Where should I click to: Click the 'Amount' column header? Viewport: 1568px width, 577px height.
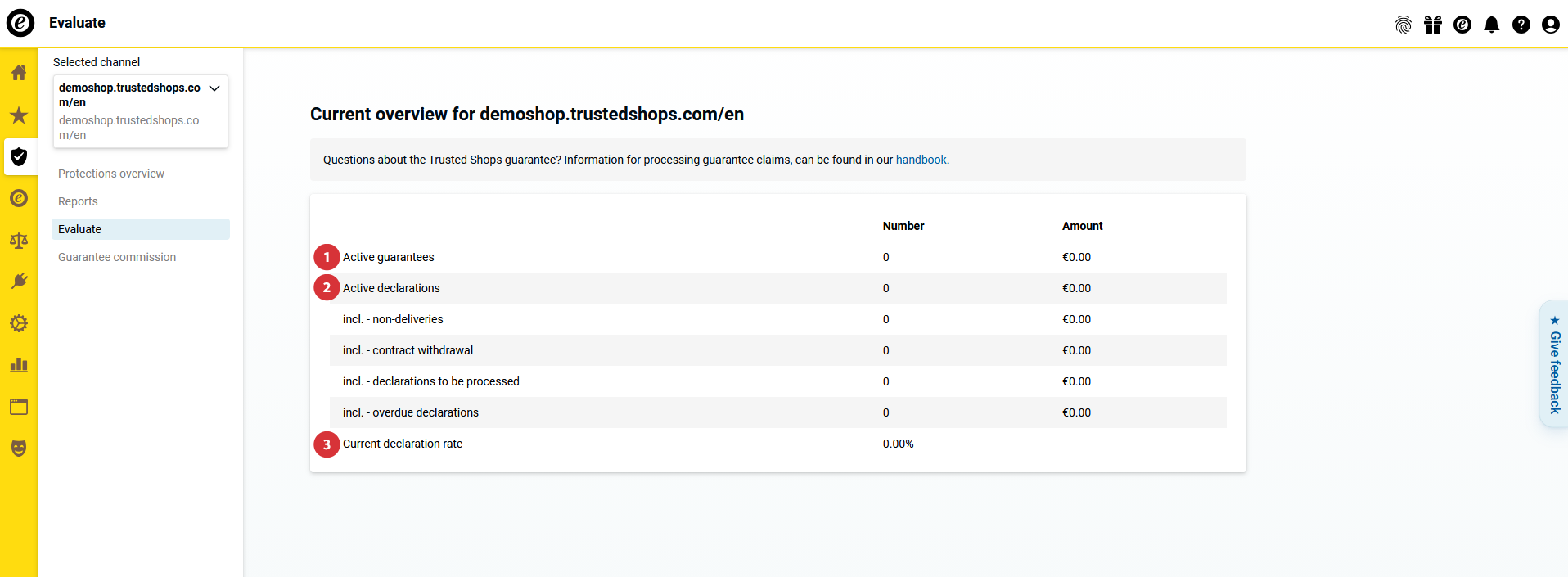pyautogui.click(x=1083, y=226)
